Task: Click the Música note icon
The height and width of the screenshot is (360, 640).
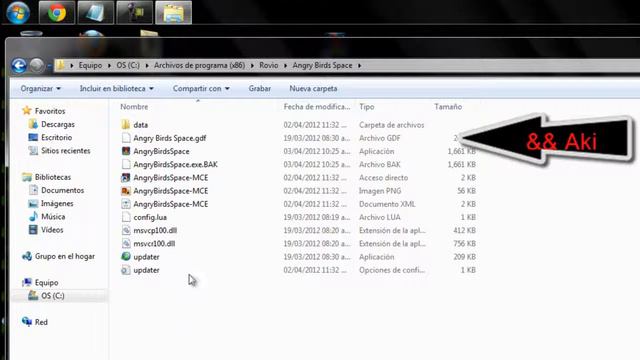Action: (x=33, y=216)
